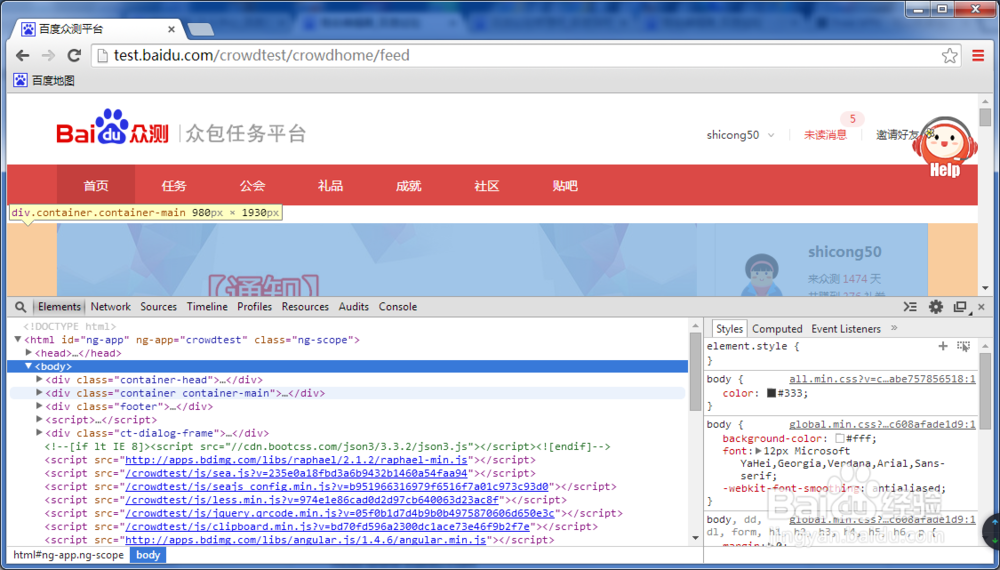Select 社区 in the navigation bar
The width and height of the screenshot is (1000, 570).
pos(487,186)
